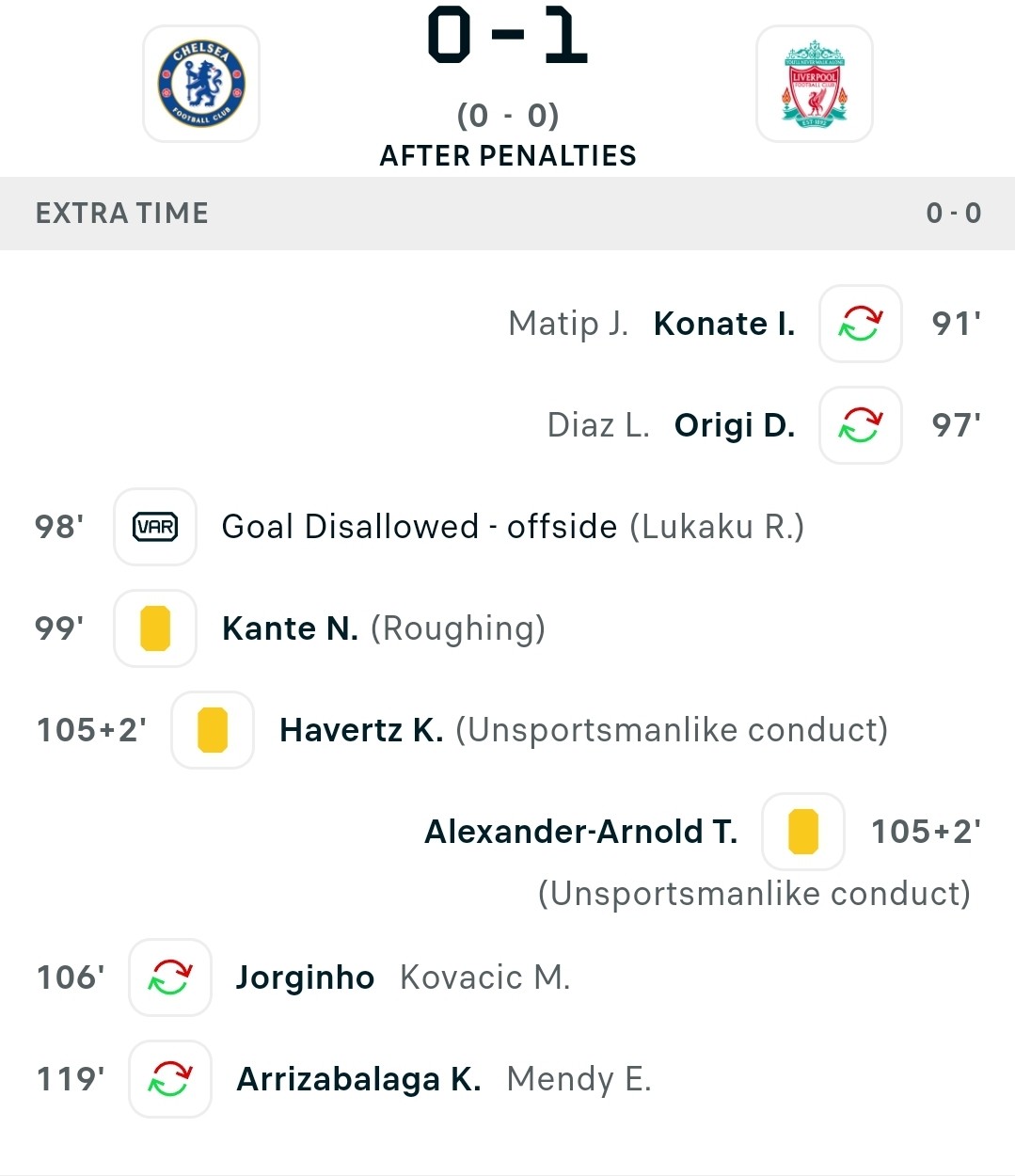The height and width of the screenshot is (1176, 1015).
Task: Select the 106' Jorginho substitution icon
Action: (x=170, y=977)
